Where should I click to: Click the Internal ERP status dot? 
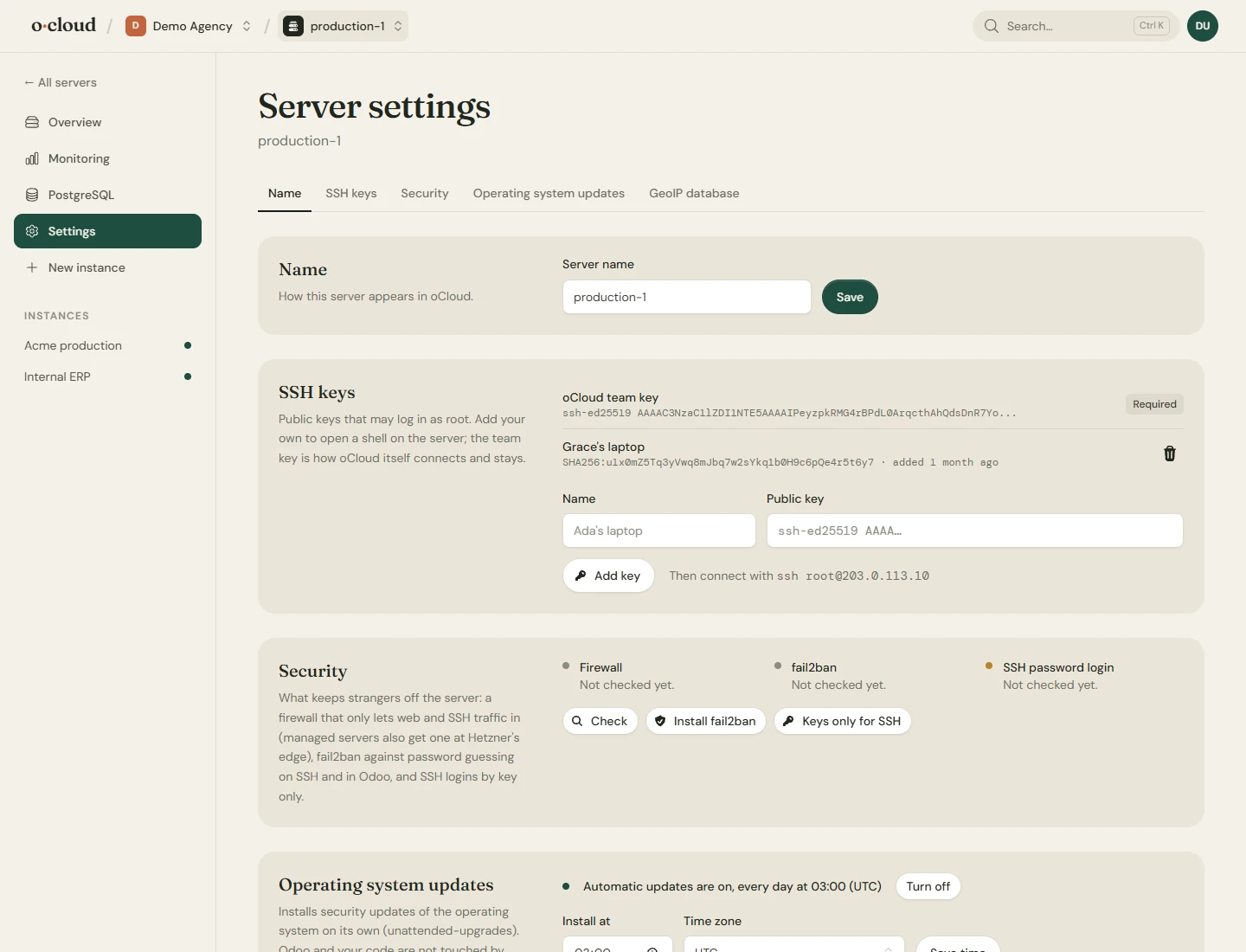click(188, 376)
